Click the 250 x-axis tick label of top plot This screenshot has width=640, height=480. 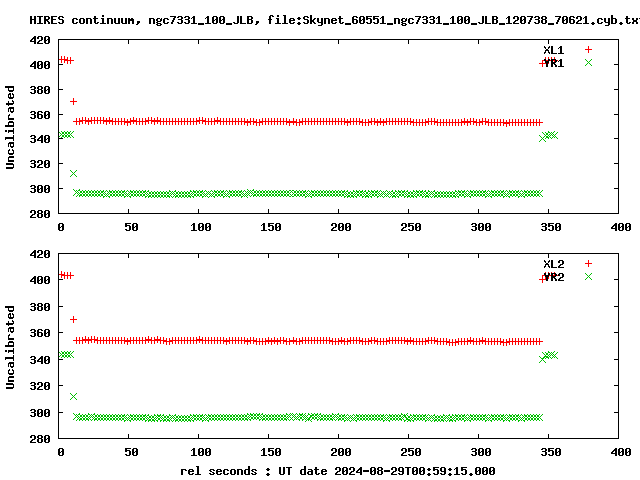point(411,227)
